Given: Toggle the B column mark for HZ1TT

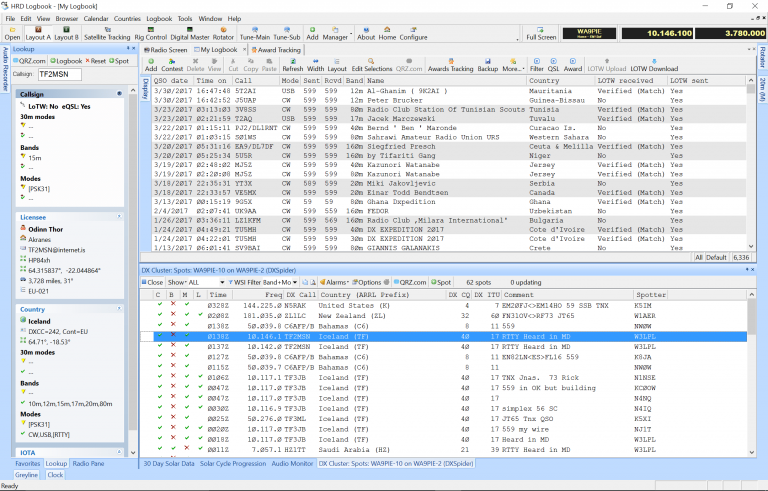Looking at the screenshot, I should pos(173,449).
